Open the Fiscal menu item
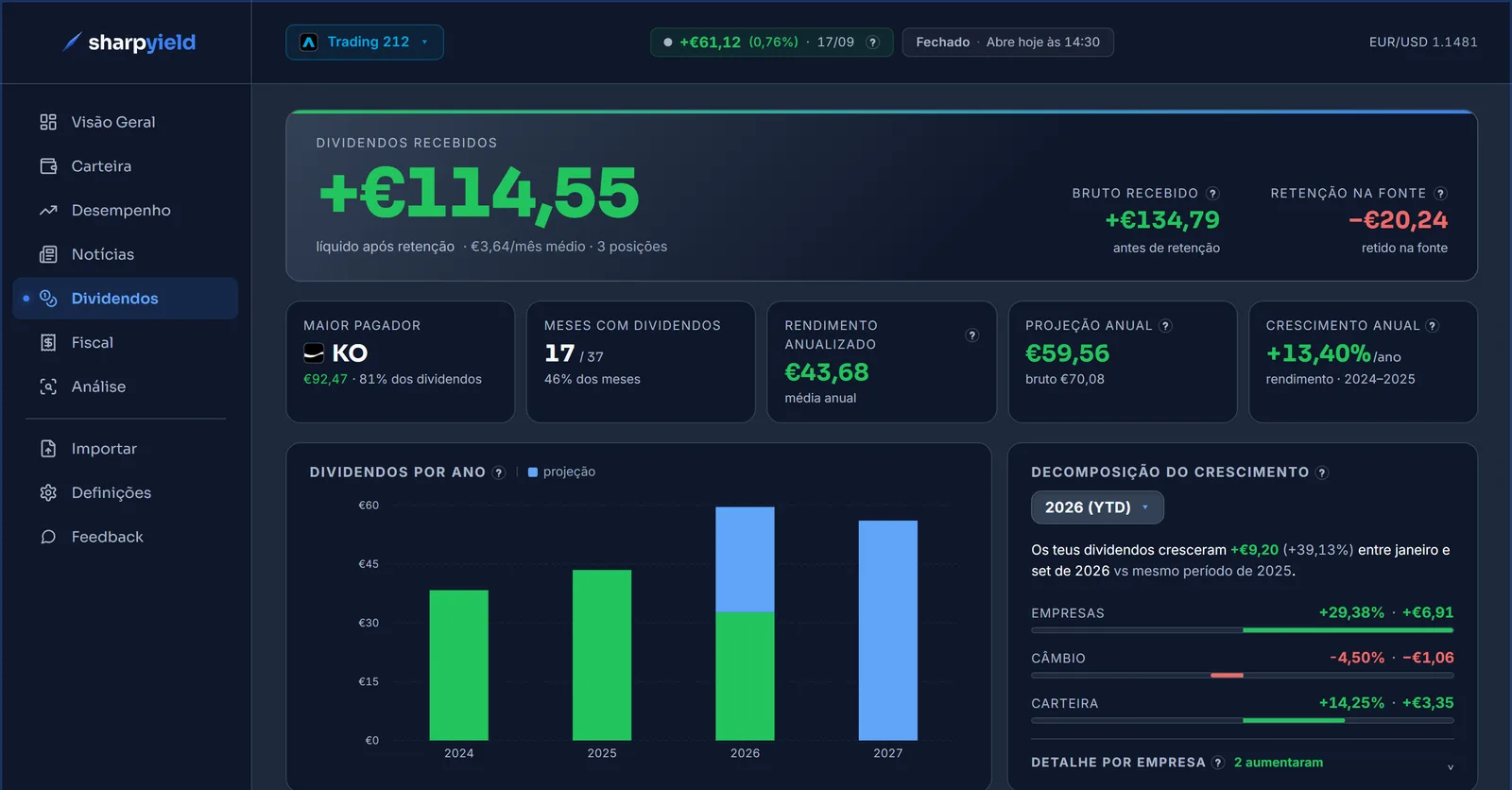Image resolution: width=1512 pixels, height=790 pixels. [x=126, y=342]
